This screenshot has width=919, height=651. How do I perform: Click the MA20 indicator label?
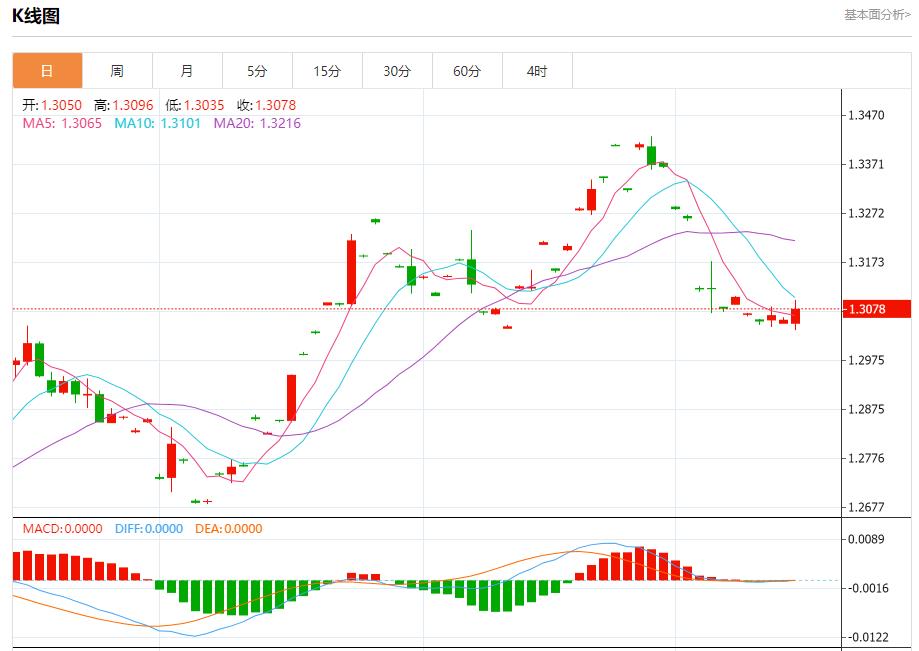tap(257, 123)
